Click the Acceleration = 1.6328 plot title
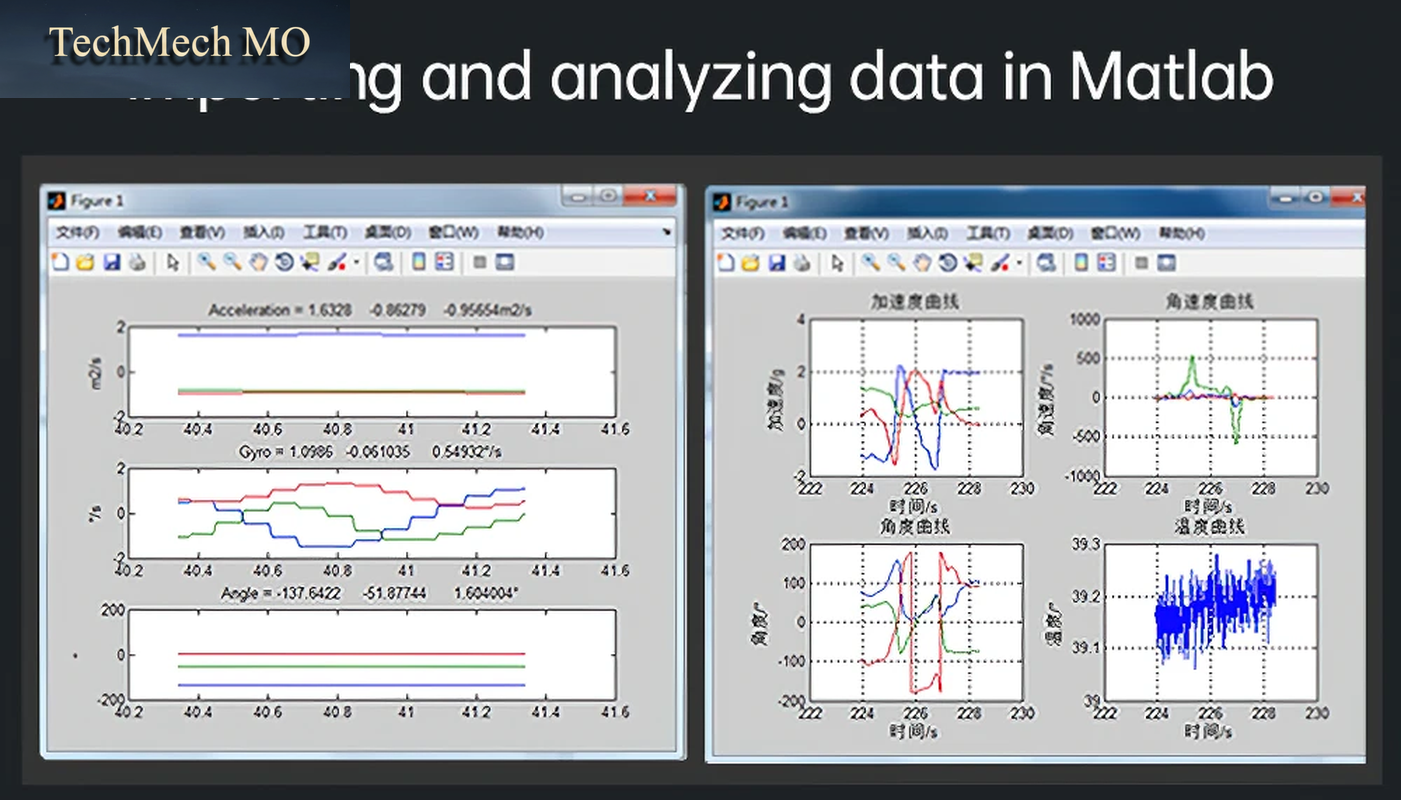The height and width of the screenshot is (800, 1401). [x=370, y=311]
